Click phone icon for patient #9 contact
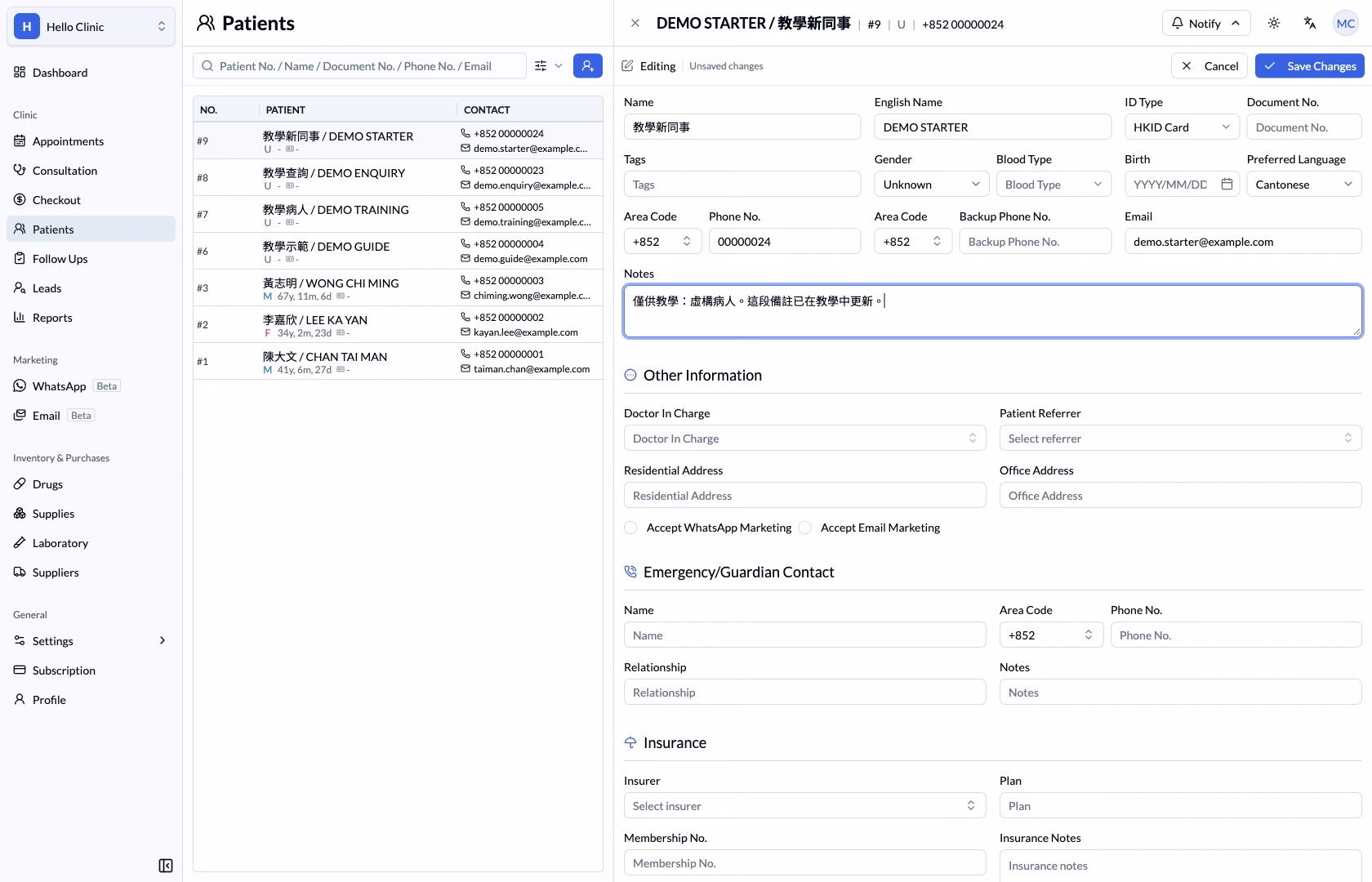Screen dimensions: 1372x882 point(465,133)
